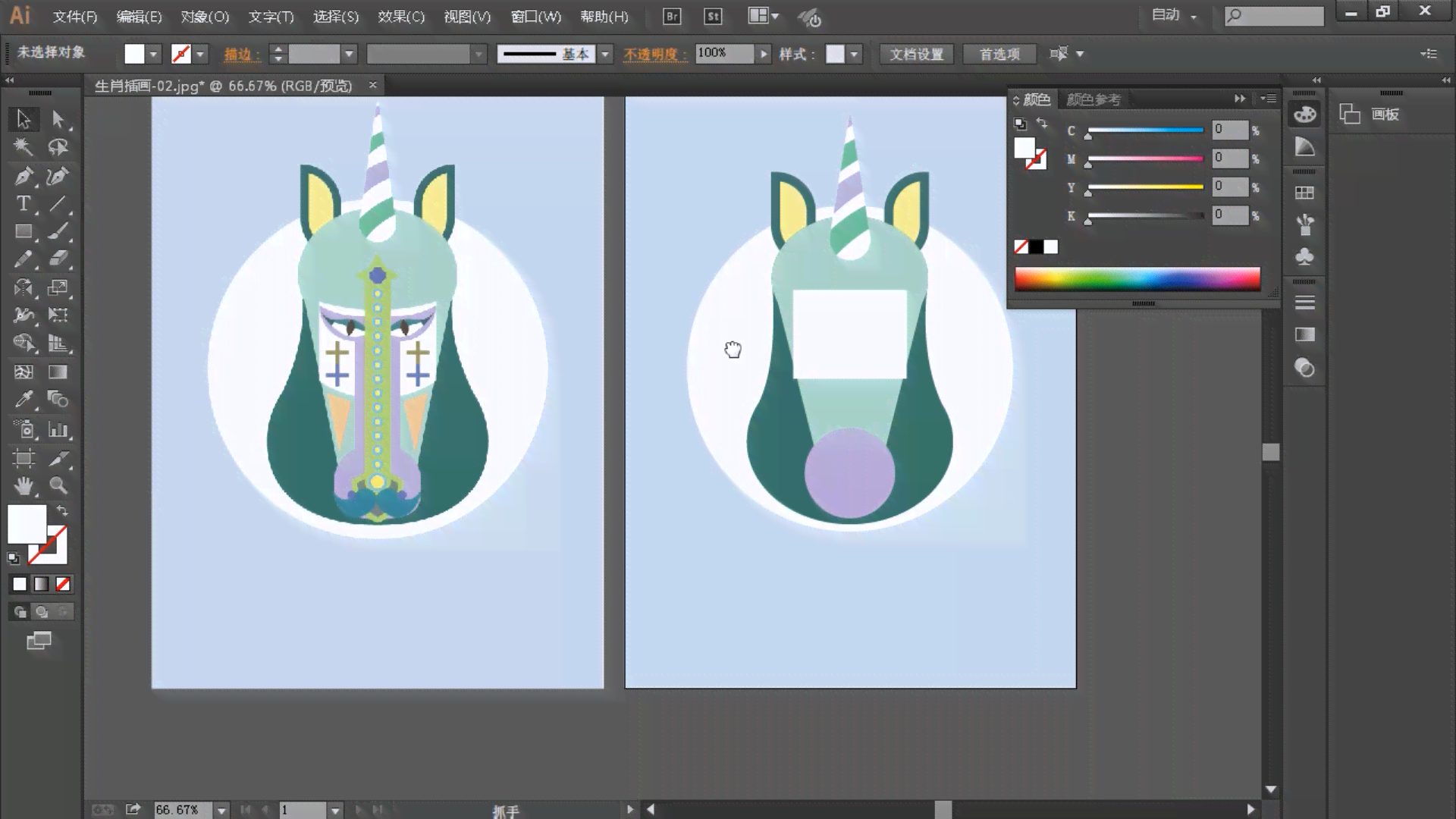
Task: Select the Type tool
Action: [x=23, y=203]
